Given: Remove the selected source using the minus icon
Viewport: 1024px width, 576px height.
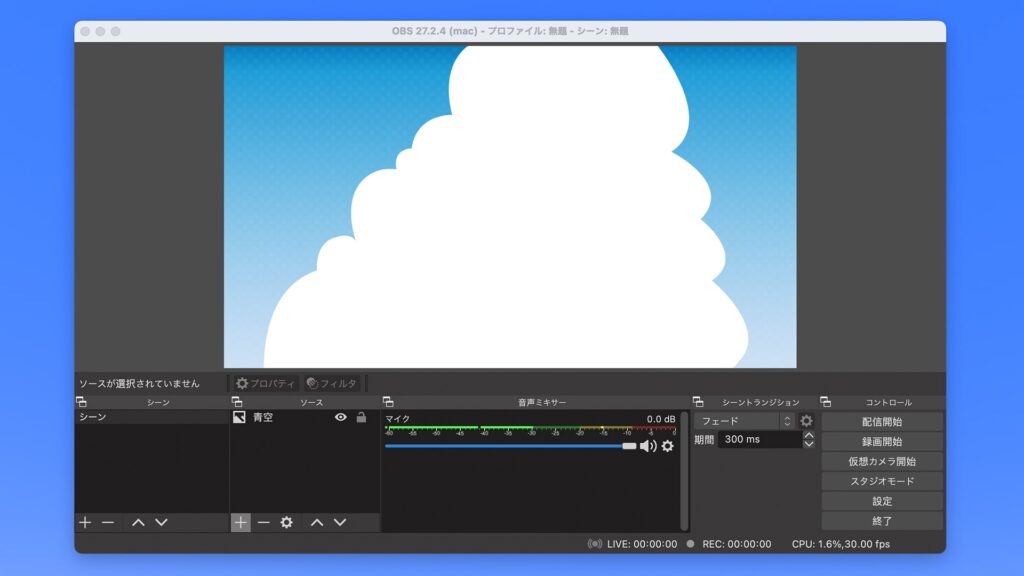Looking at the screenshot, I should (x=264, y=522).
